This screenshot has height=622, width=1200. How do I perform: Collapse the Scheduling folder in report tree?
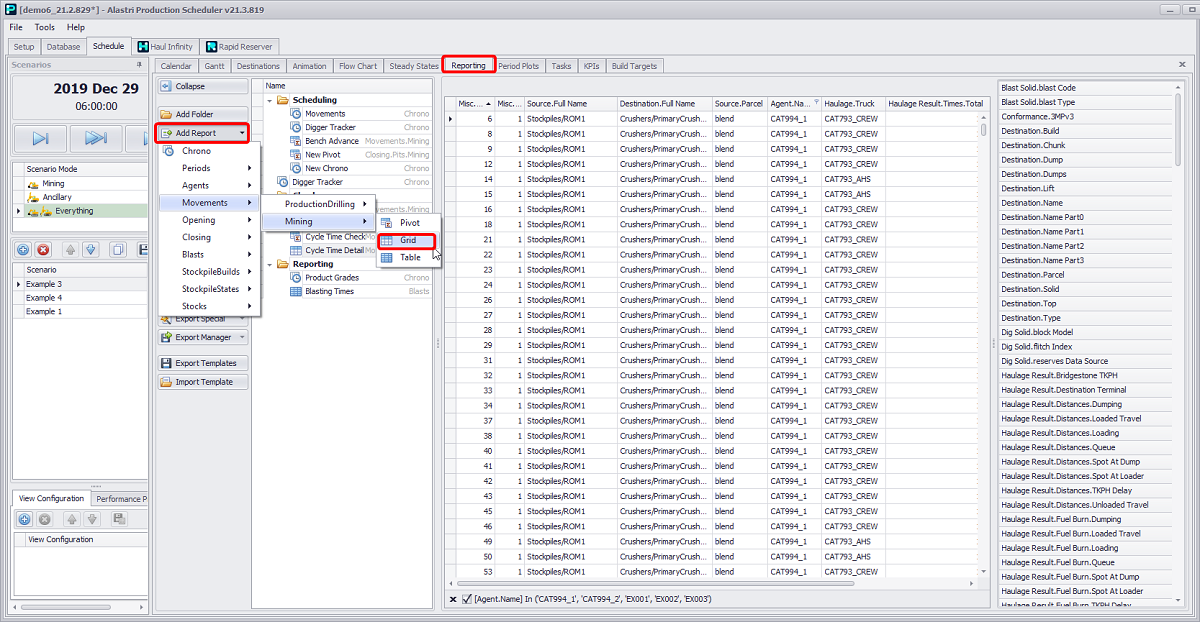click(270, 100)
